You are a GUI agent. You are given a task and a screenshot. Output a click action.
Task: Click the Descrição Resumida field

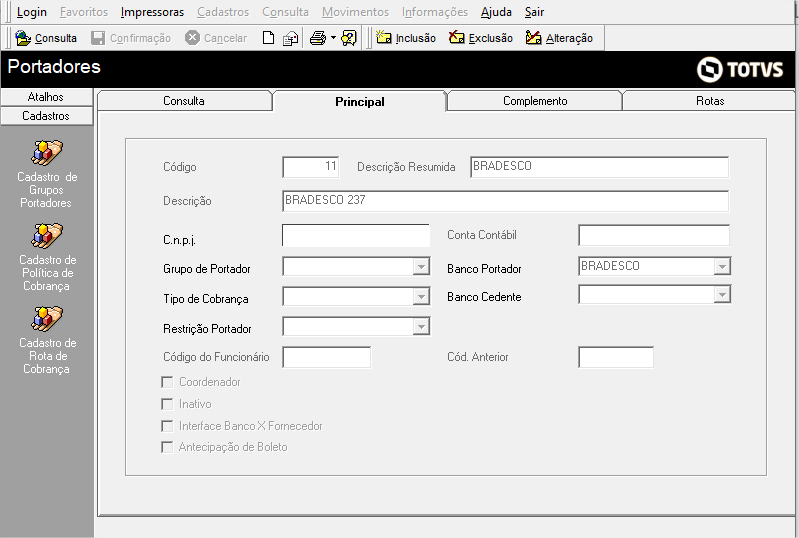tap(599, 167)
